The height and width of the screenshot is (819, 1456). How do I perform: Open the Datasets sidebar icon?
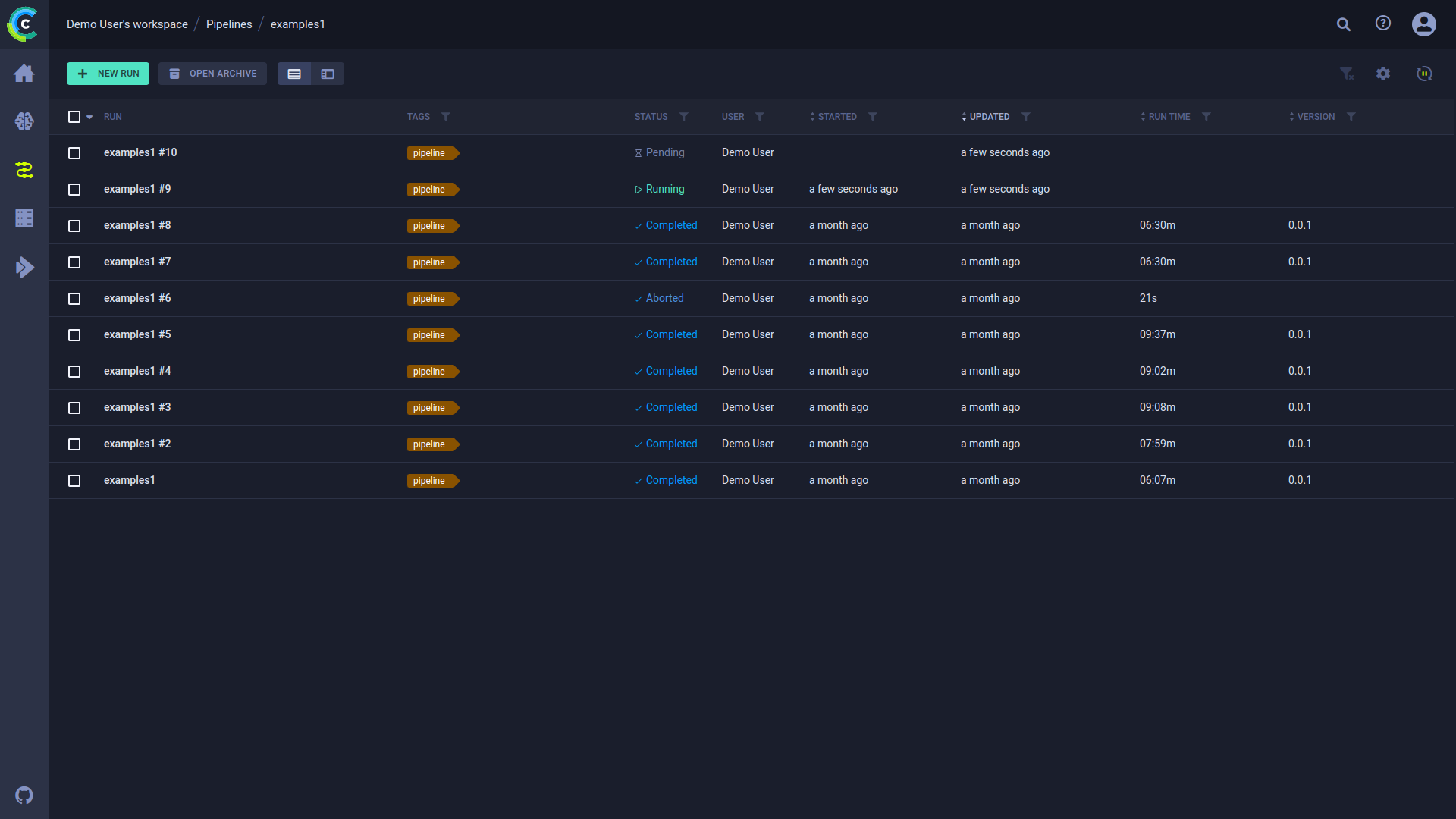pyautogui.click(x=24, y=218)
